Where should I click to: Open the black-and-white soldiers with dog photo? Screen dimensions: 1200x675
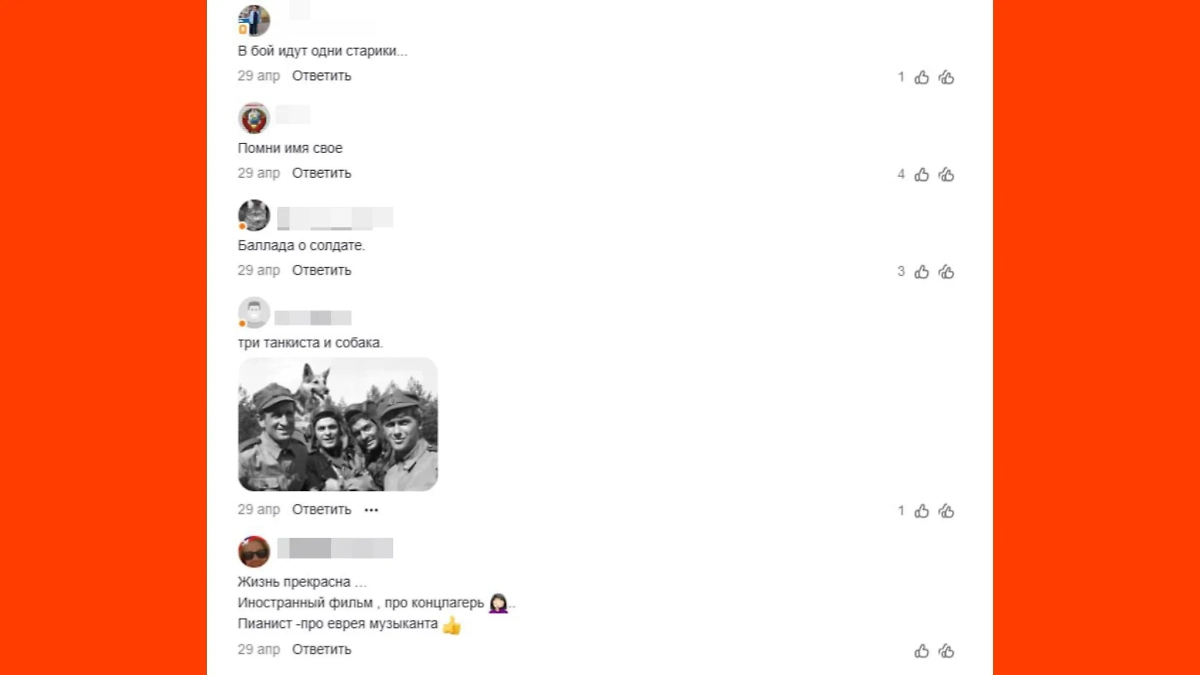tap(338, 424)
